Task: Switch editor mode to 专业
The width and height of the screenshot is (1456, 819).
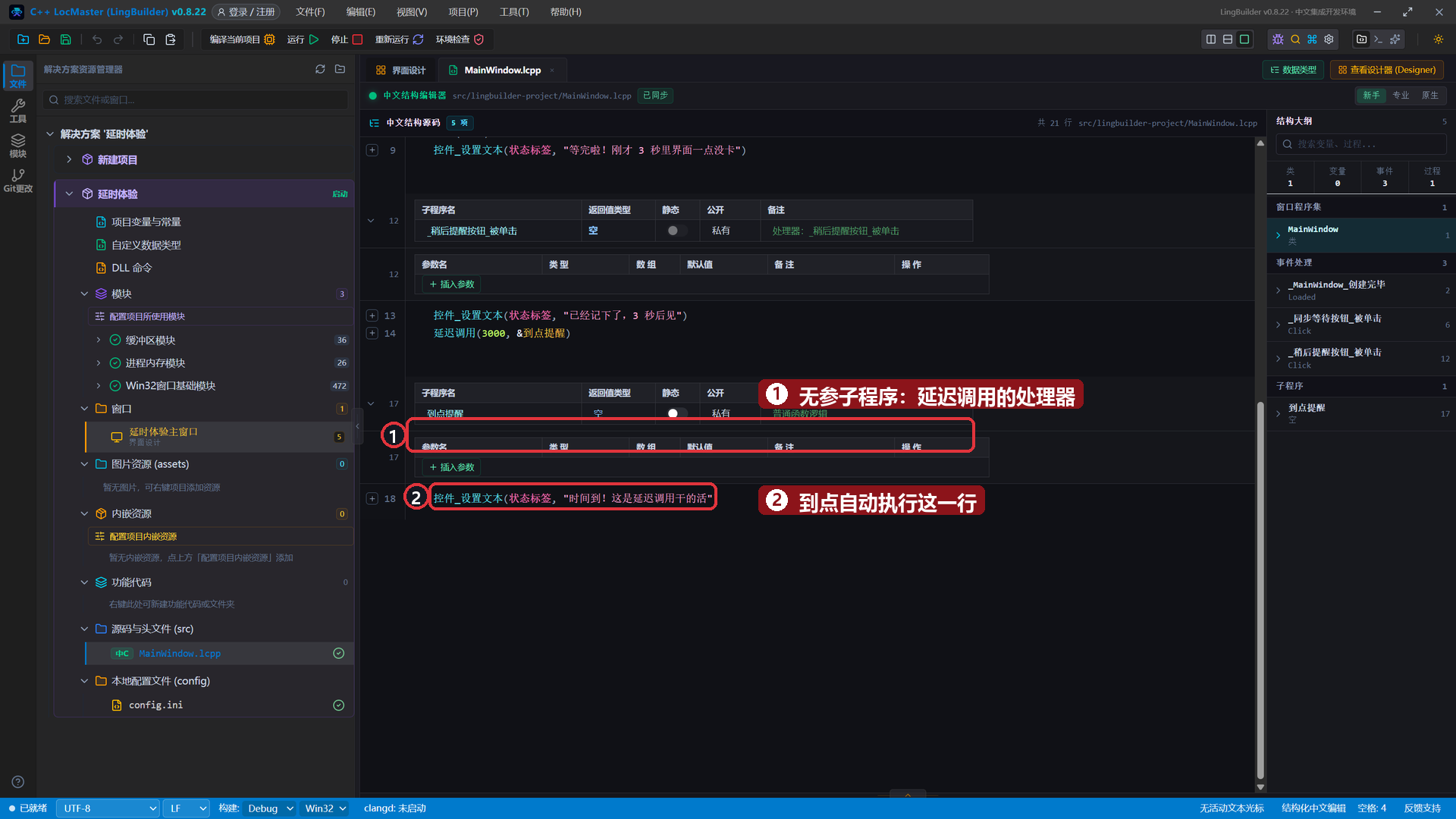Action: 1401,96
